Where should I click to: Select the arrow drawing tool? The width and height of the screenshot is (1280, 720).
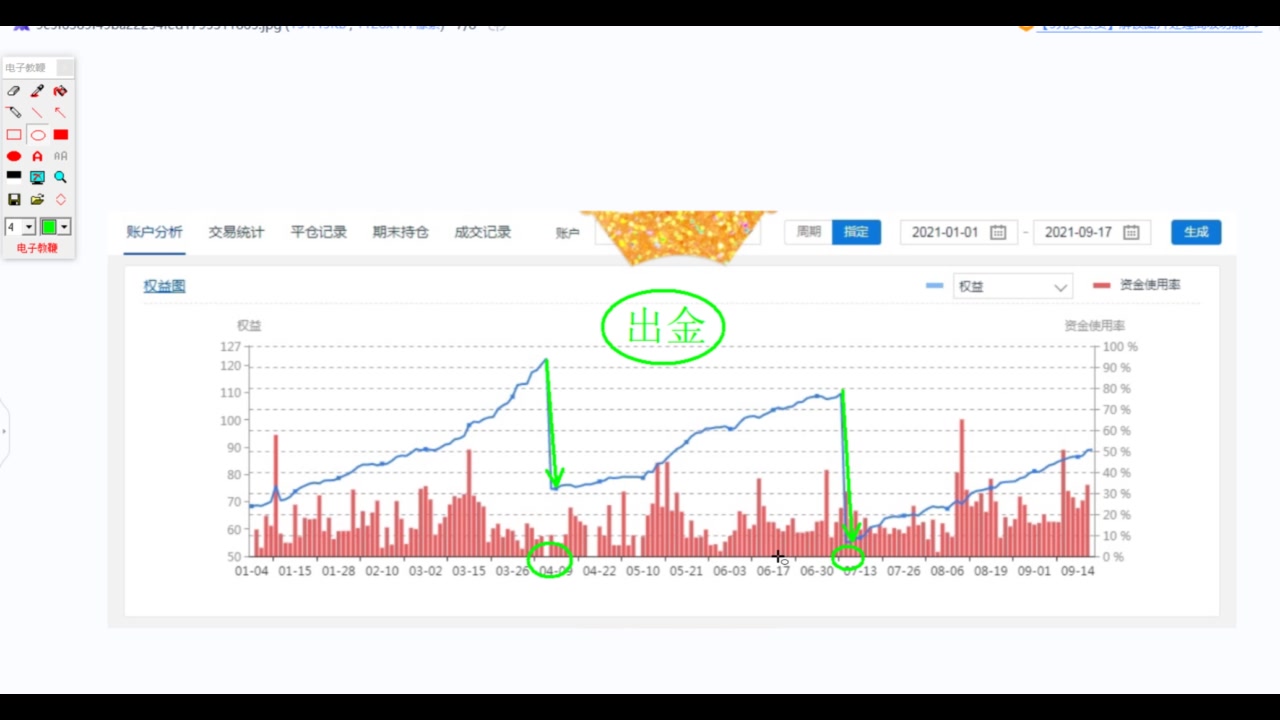[60, 113]
